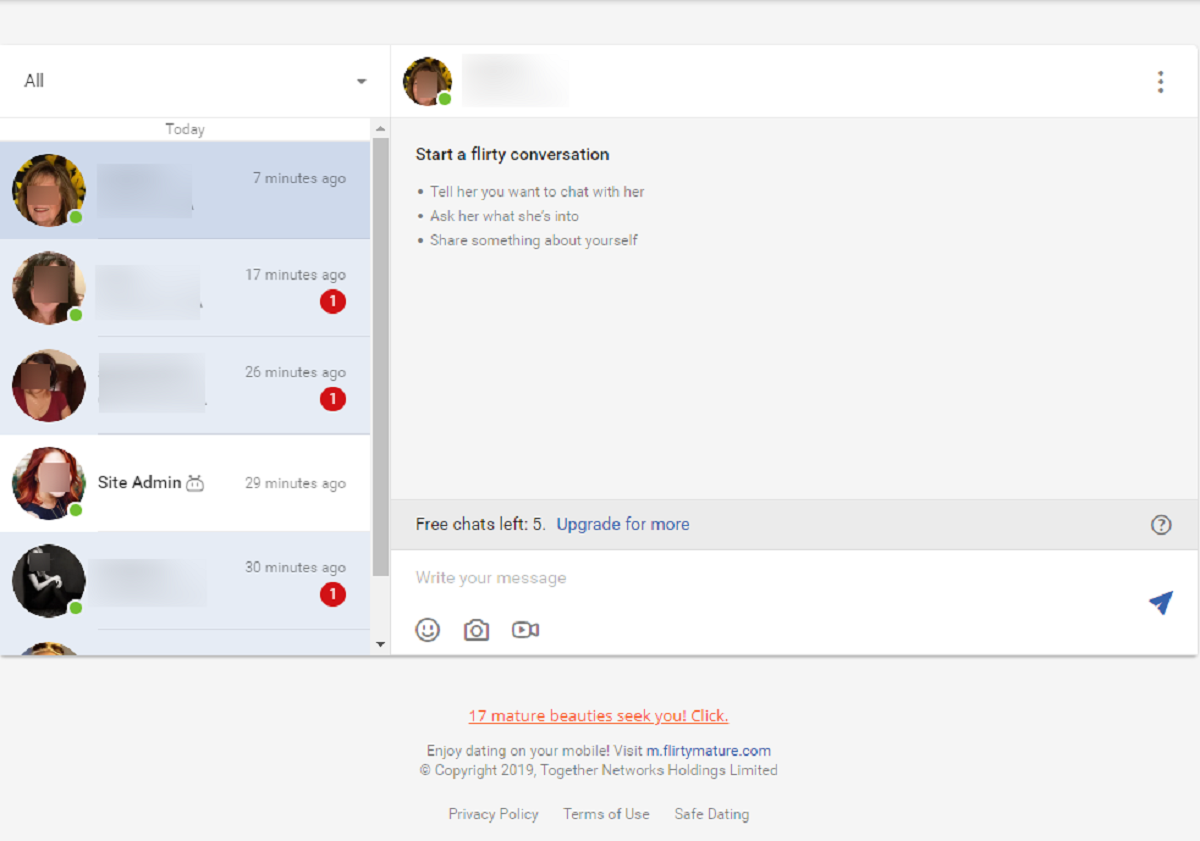The width and height of the screenshot is (1200, 841).
Task: Open the Terms of Use link
Action: coord(606,814)
